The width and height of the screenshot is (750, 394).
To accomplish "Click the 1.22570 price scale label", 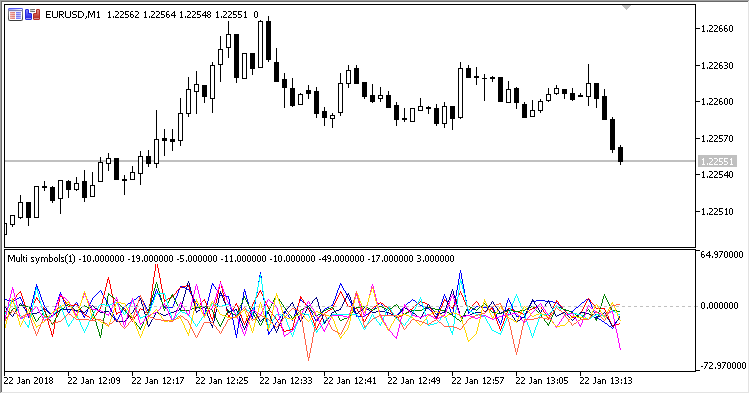I will coord(717,139).
